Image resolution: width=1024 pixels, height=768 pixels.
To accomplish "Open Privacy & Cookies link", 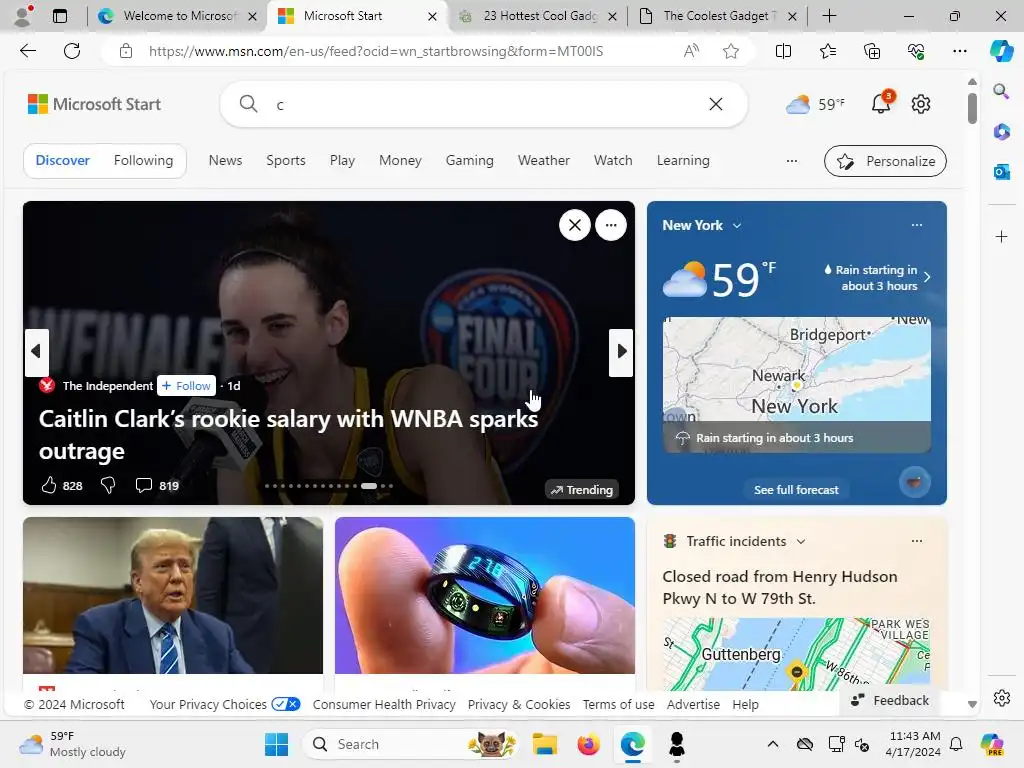I will click(519, 705).
